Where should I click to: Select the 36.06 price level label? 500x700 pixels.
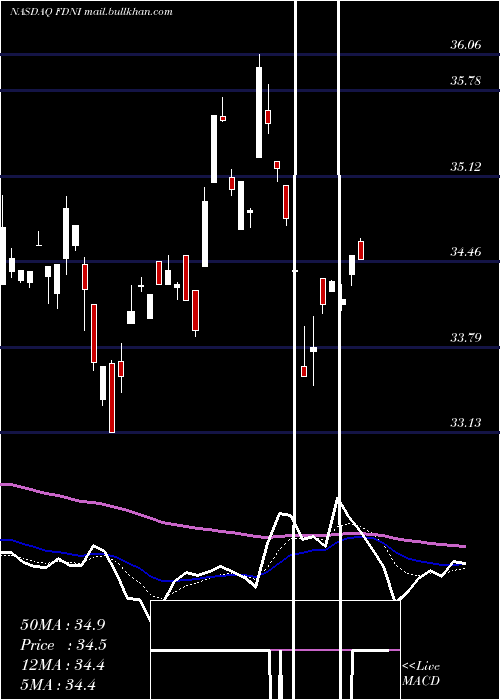click(x=466, y=45)
